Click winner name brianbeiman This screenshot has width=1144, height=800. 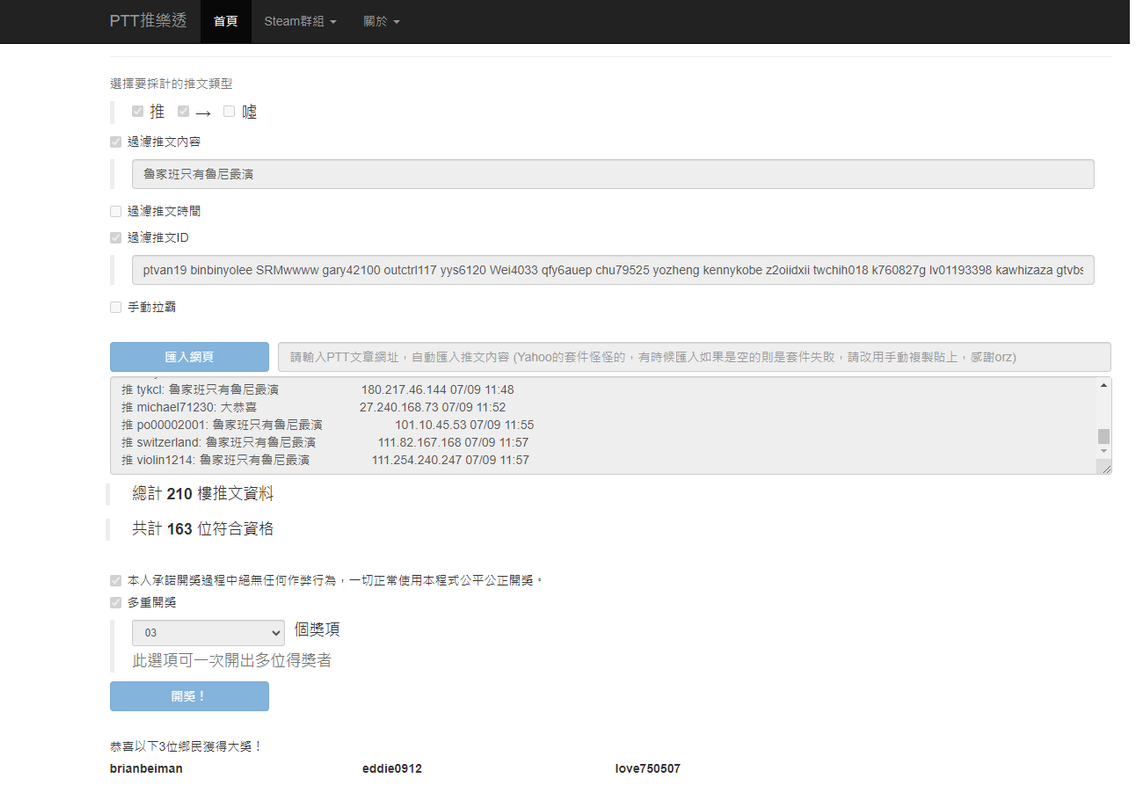[x=147, y=769]
